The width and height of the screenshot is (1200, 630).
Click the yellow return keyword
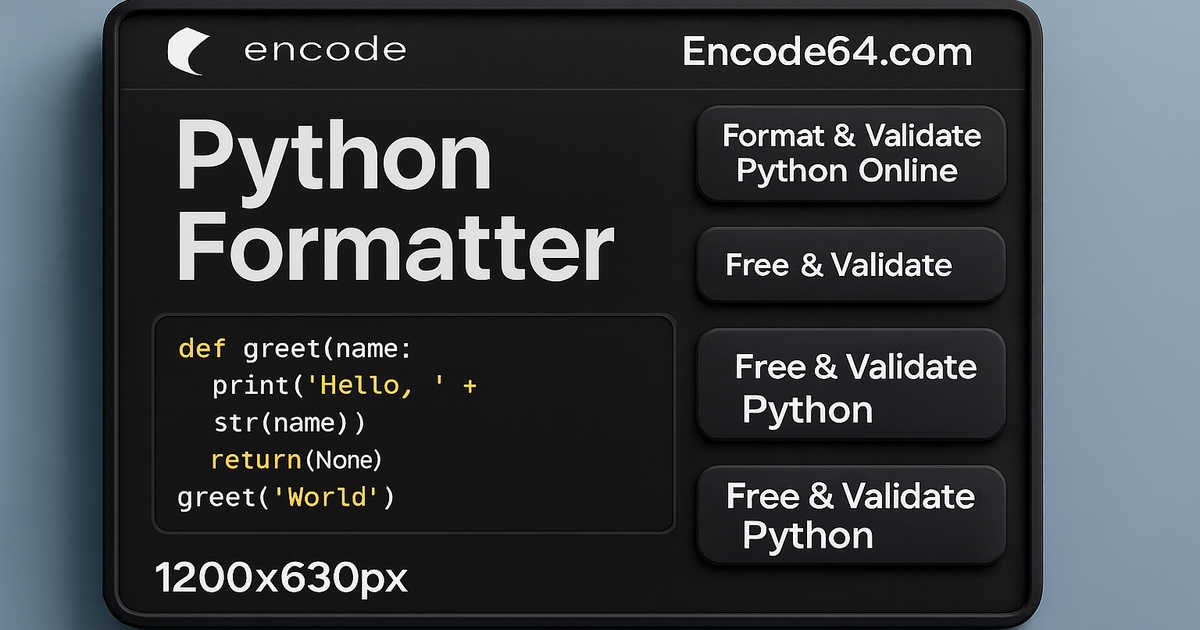(x=255, y=460)
